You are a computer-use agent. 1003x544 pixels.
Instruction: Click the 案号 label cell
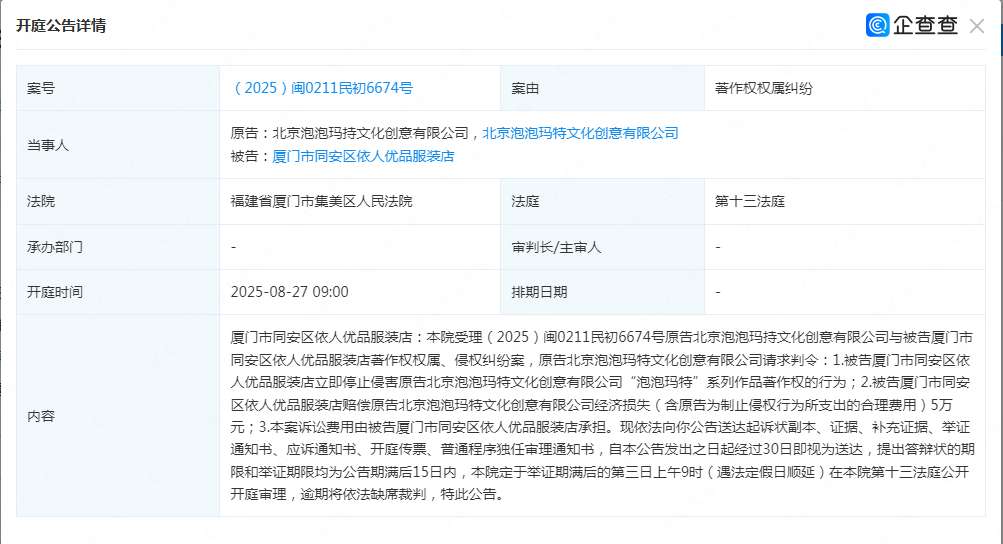(x=118, y=88)
